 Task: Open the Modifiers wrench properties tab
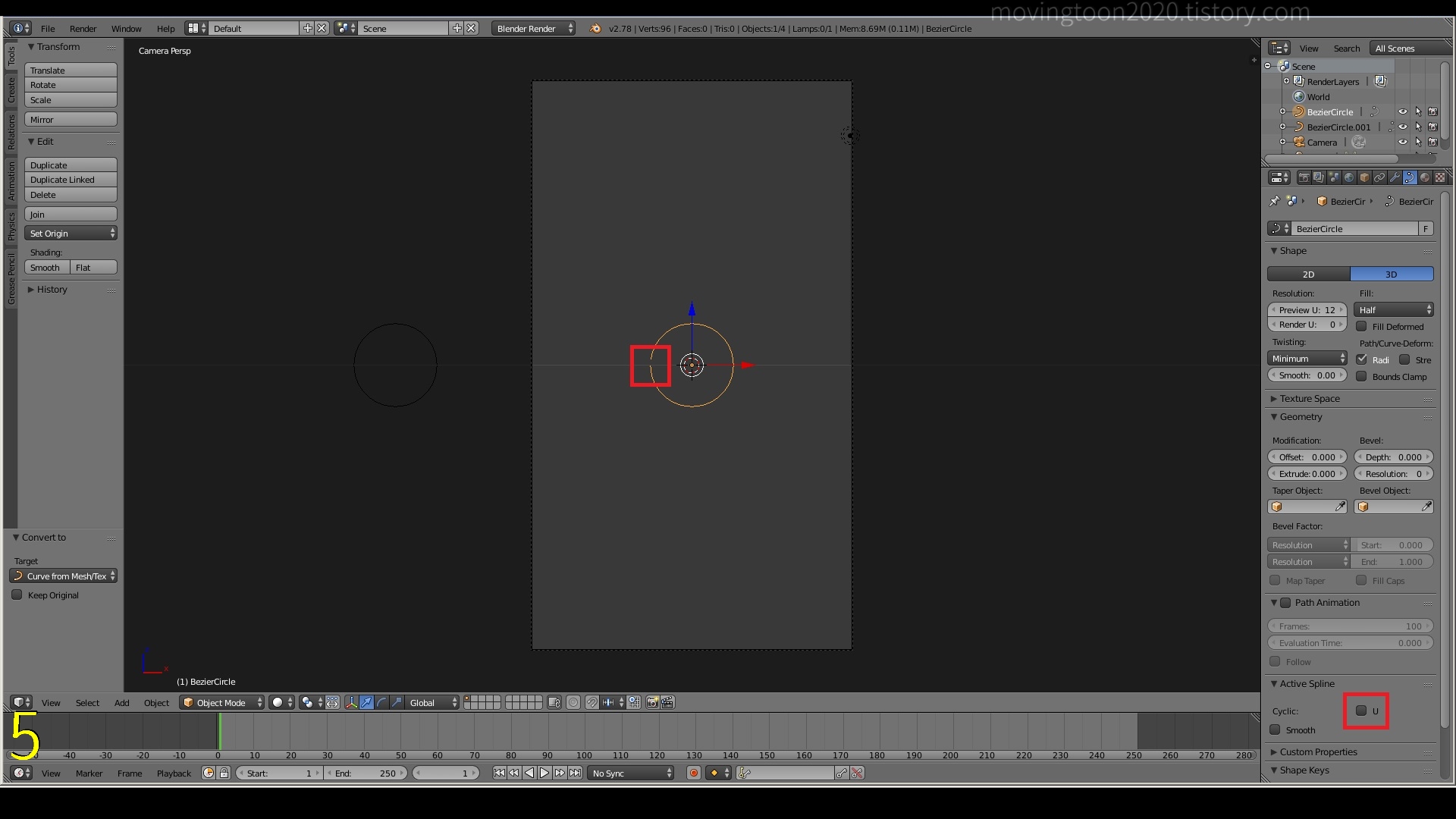pyautogui.click(x=1395, y=177)
